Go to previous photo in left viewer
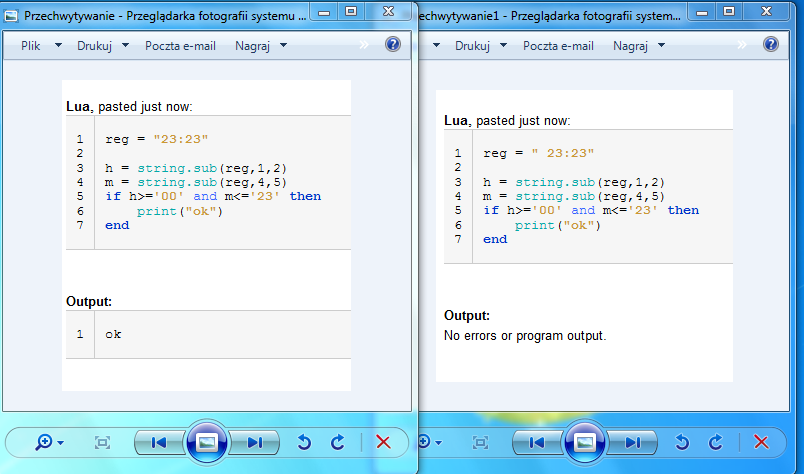Screen dimensions: 804x474 (159, 442)
